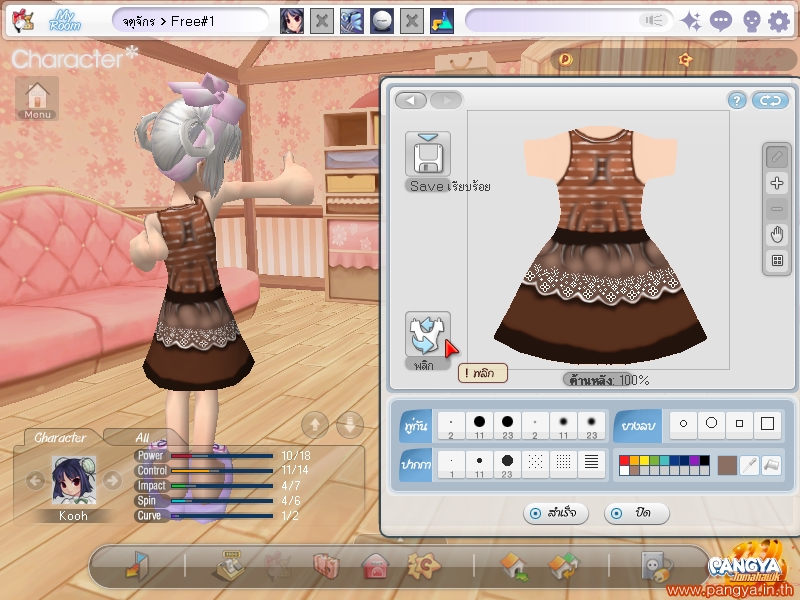Click the exit door icon in bottom bar
Screen dimensions: 800x600
pyautogui.click(x=137, y=565)
